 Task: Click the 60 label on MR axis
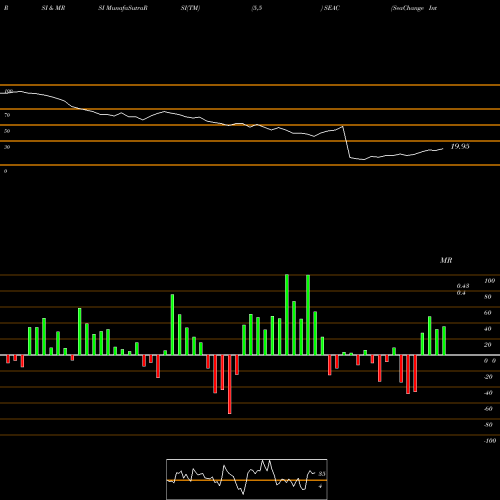[x=488, y=313]
